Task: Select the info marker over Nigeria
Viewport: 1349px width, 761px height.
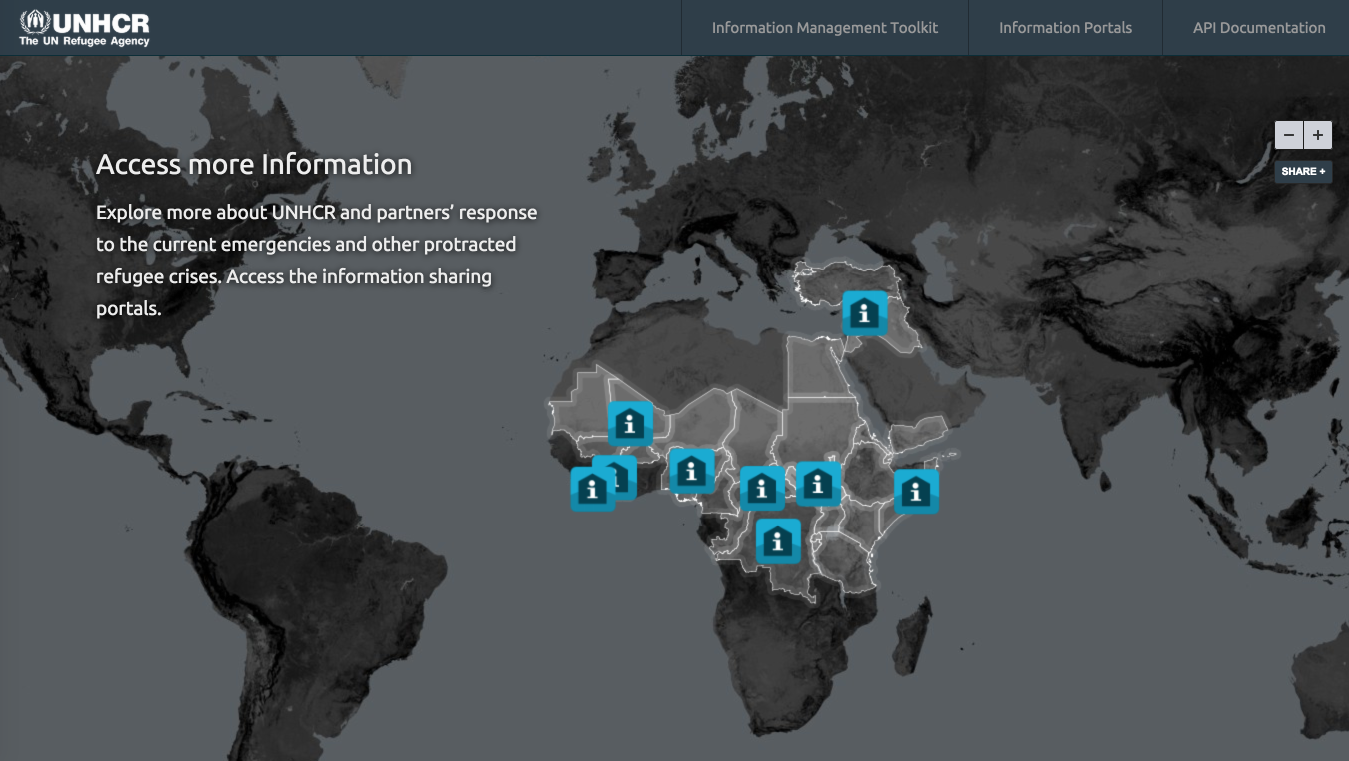Action: click(691, 471)
